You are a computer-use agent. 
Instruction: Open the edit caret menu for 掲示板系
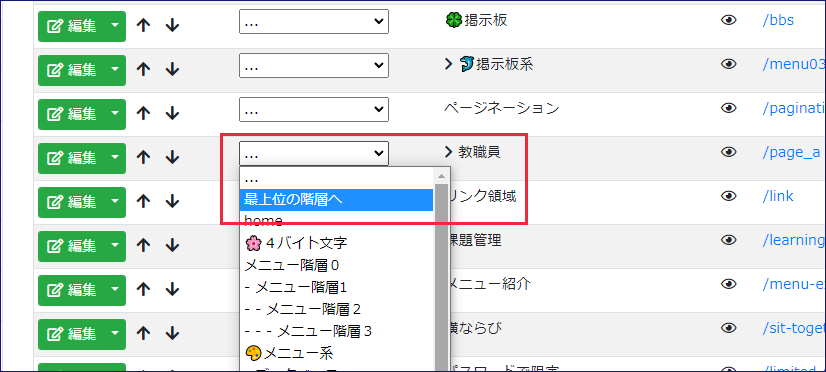click(x=115, y=70)
